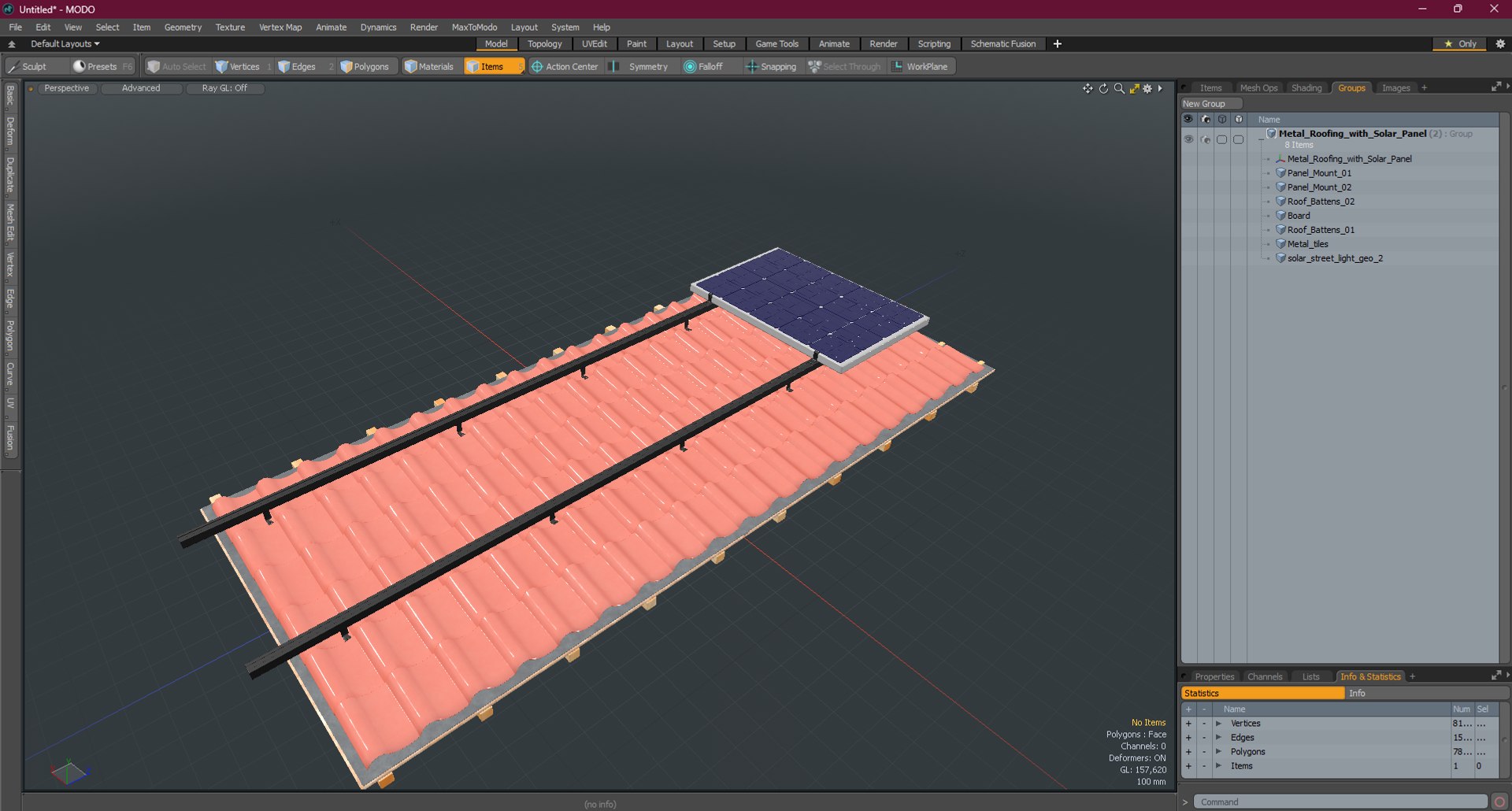This screenshot has height=811, width=1512.
Task: Toggle the first checkbox of Metal_Roofing group
Action: click(1221, 139)
